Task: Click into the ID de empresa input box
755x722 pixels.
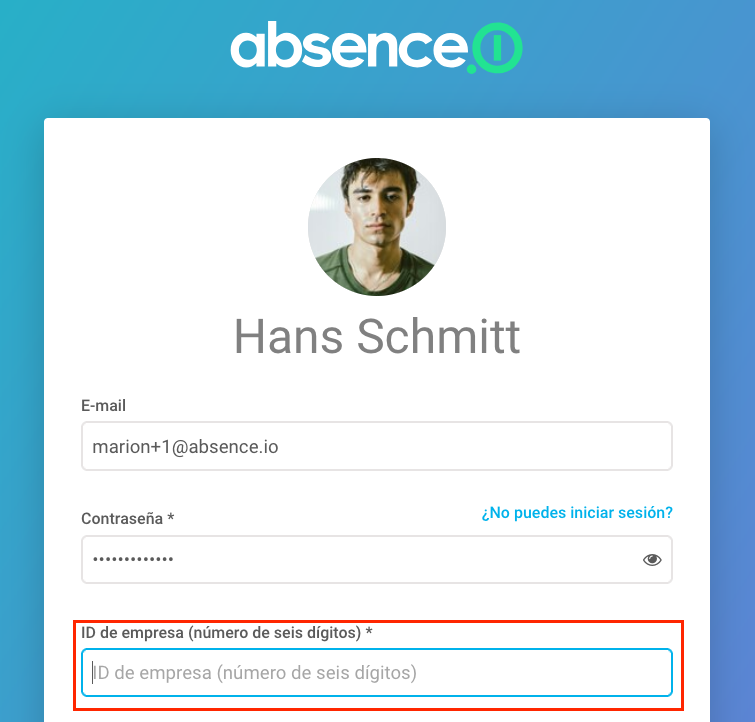Action: pyautogui.click(x=377, y=672)
